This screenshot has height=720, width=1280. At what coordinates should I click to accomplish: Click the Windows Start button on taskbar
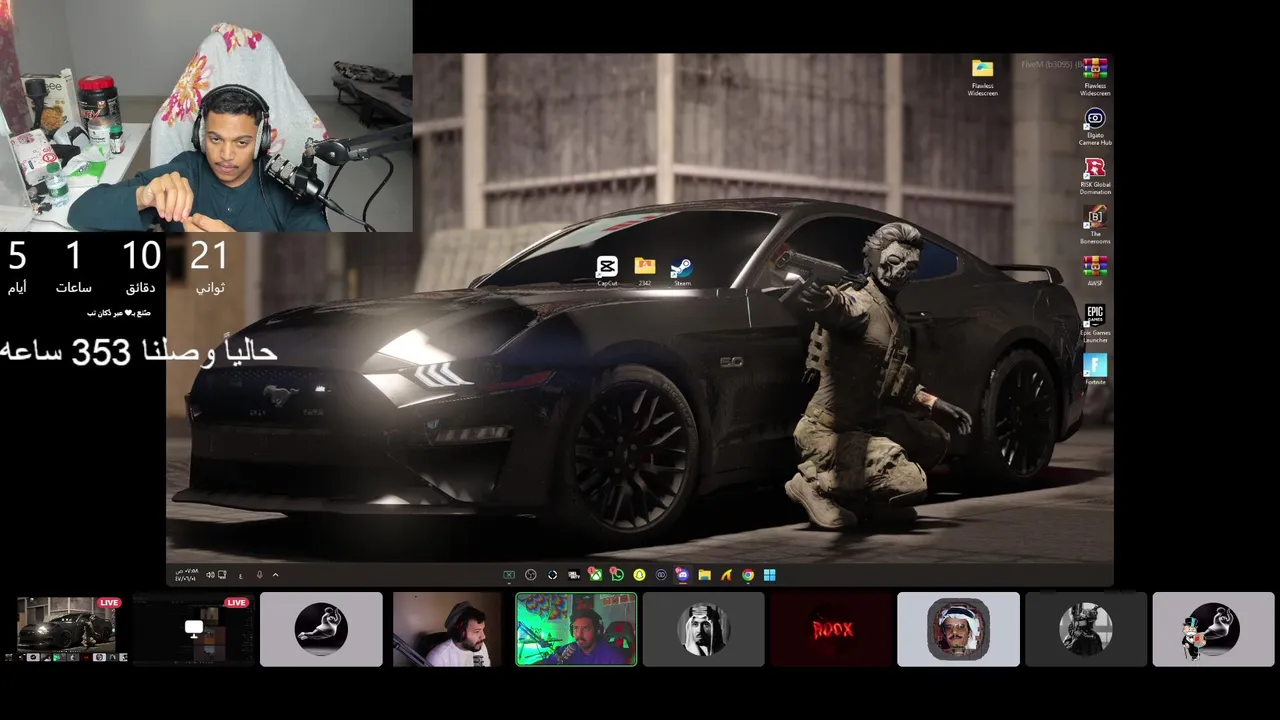[x=770, y=575]
